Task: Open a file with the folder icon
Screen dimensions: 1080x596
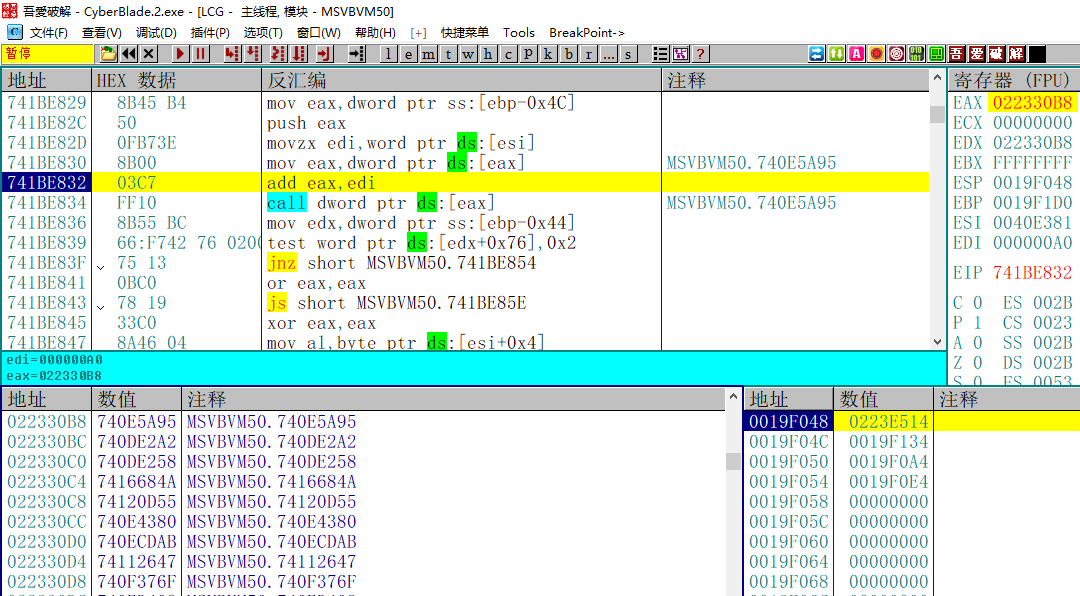Action: coord(108,54)
